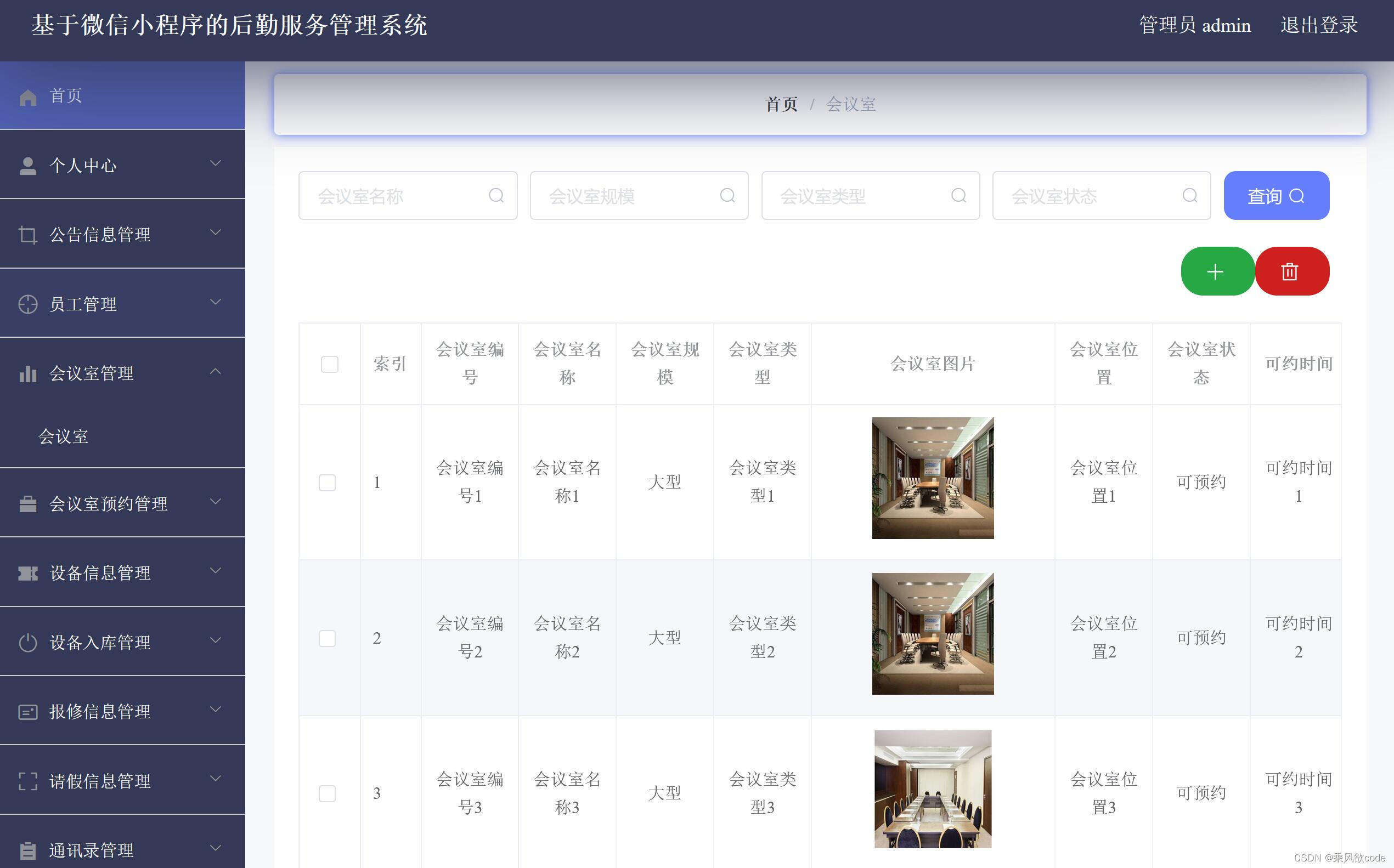Click the bar chart icon for 会议室管理
Viewport: 1394px width, 868px height.
(x=27, y=374)
